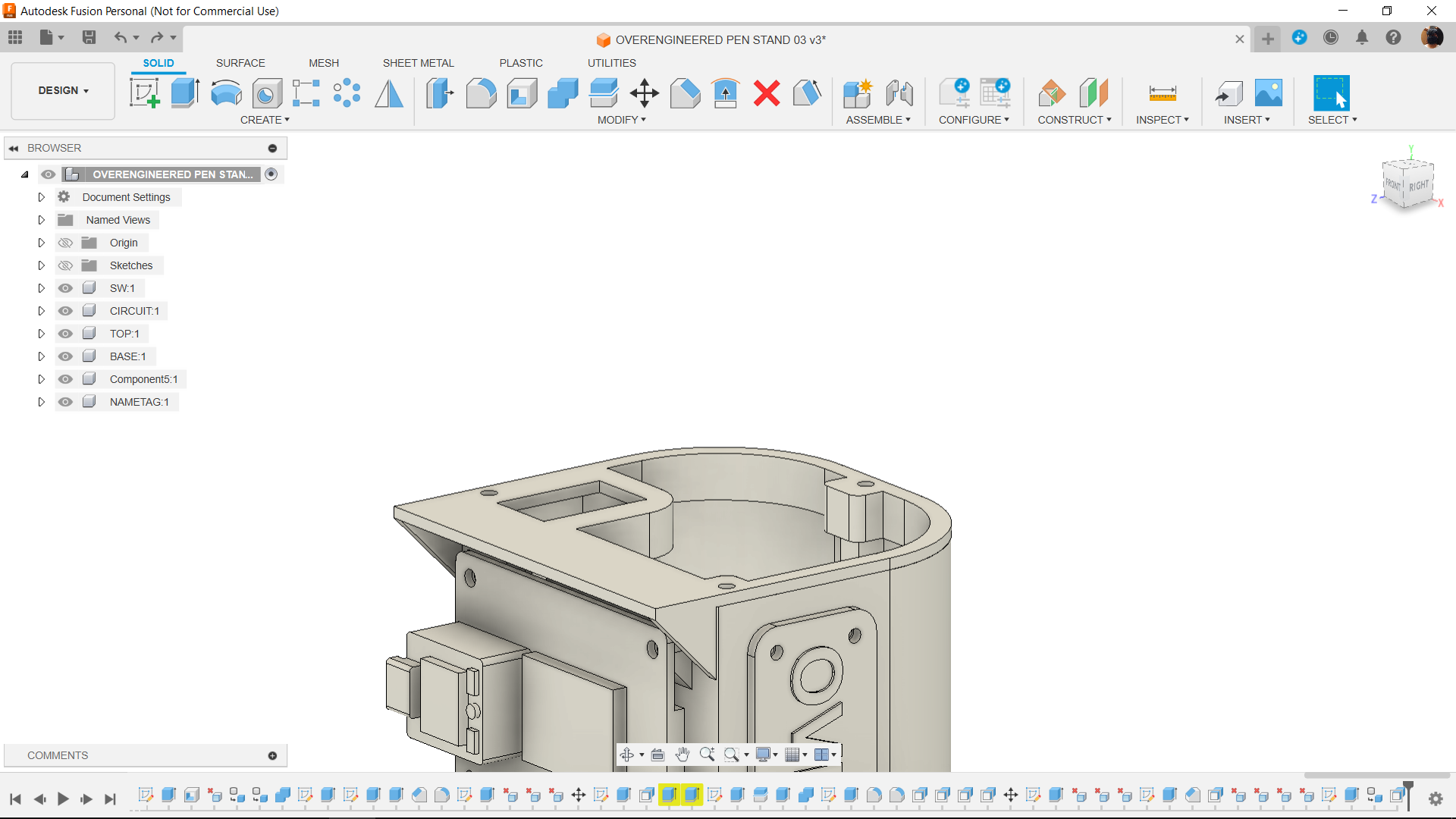Image resolution: width=1456 pixels, height=819 pixels.
Task: Hide the Component5:1 component
Action: coord(66,379)
